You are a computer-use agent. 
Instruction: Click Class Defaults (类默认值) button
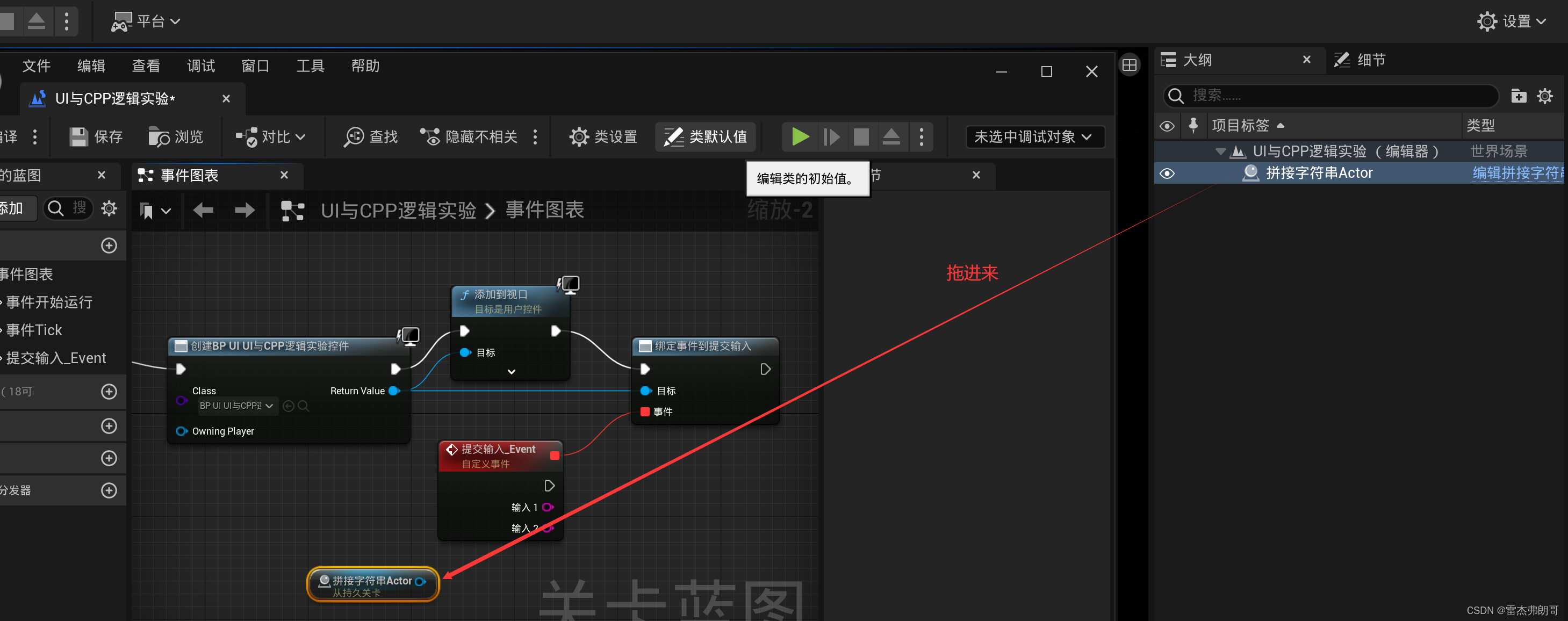[x=706, y=137]
